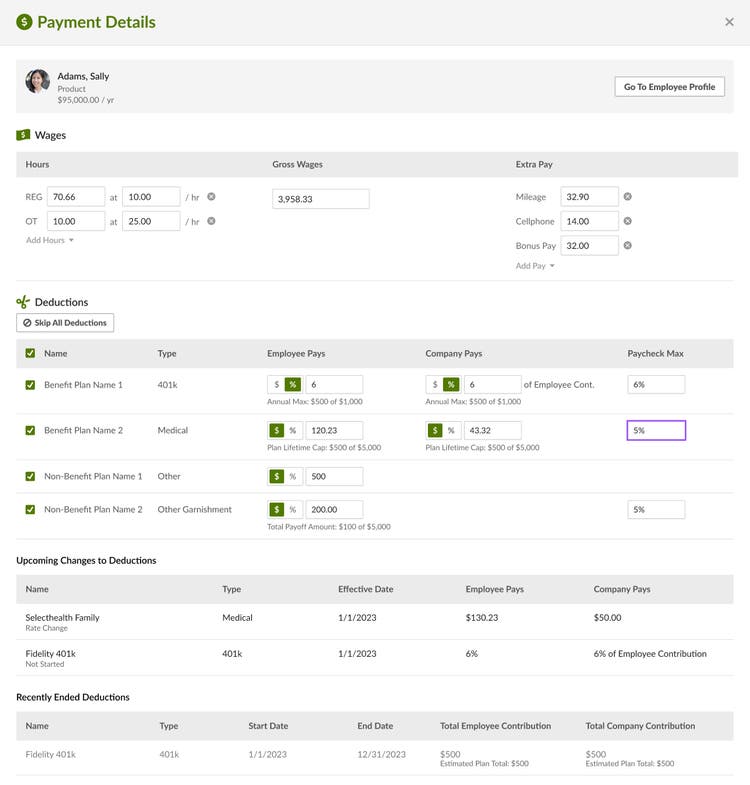Switch Benefit Plan 1 employee pay to dollars

276,384
